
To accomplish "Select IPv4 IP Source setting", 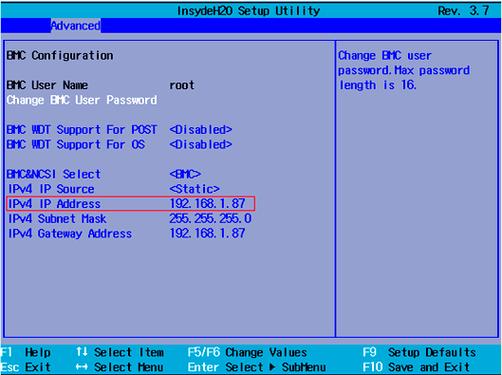I will pos(51,189).
